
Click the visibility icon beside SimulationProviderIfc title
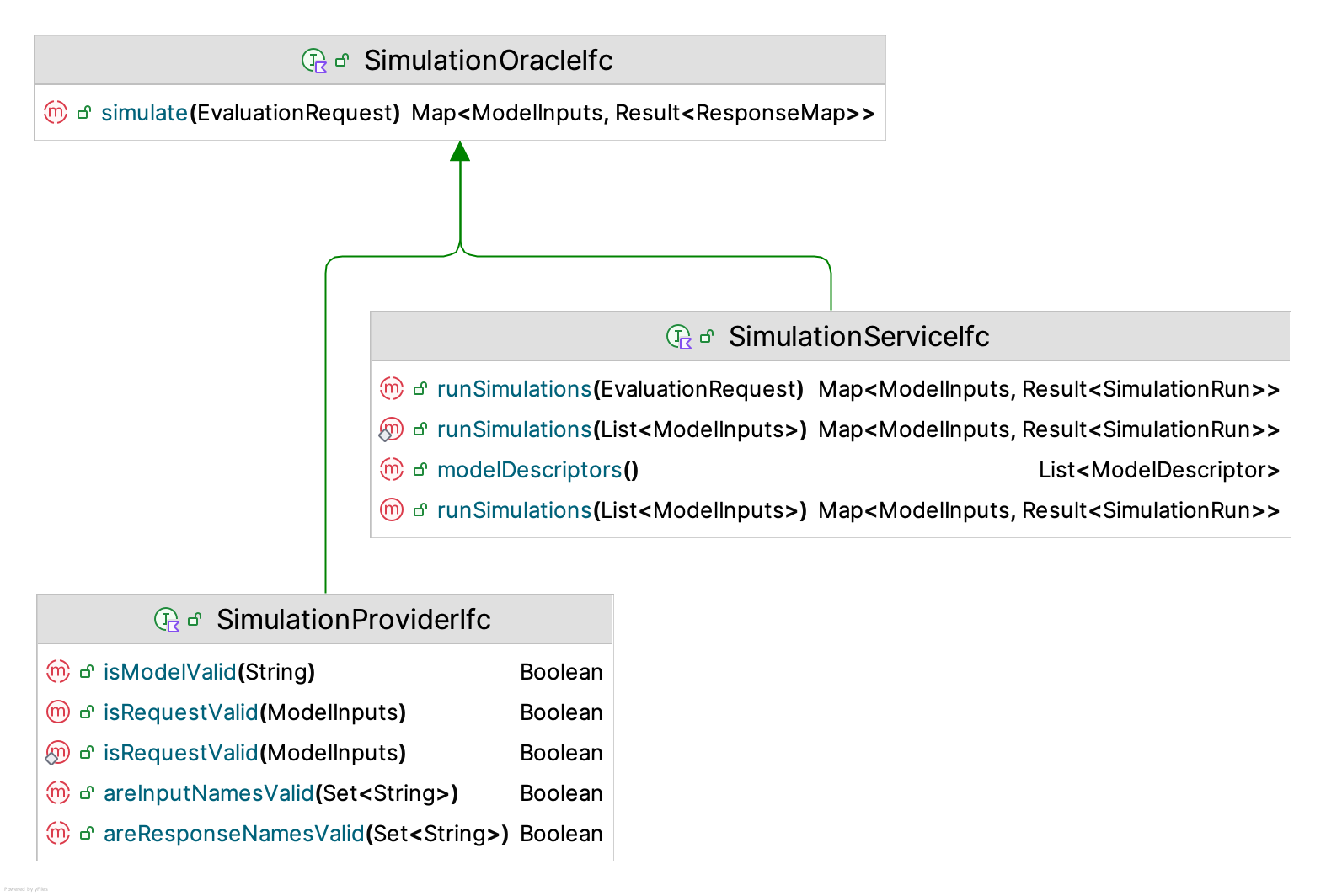pos(195,620)
